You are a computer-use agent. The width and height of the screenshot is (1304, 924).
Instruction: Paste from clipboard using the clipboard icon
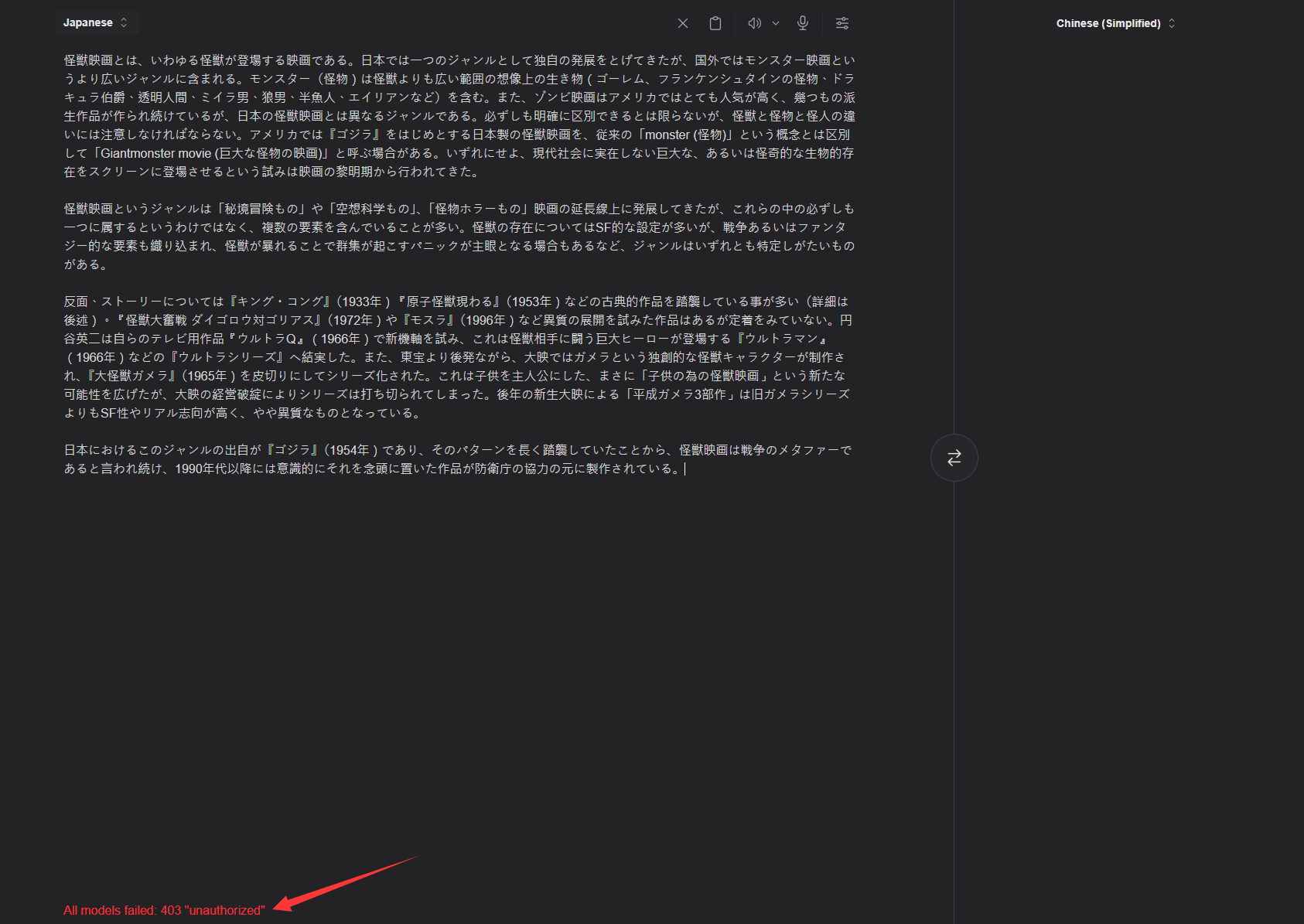coord(715,23)
